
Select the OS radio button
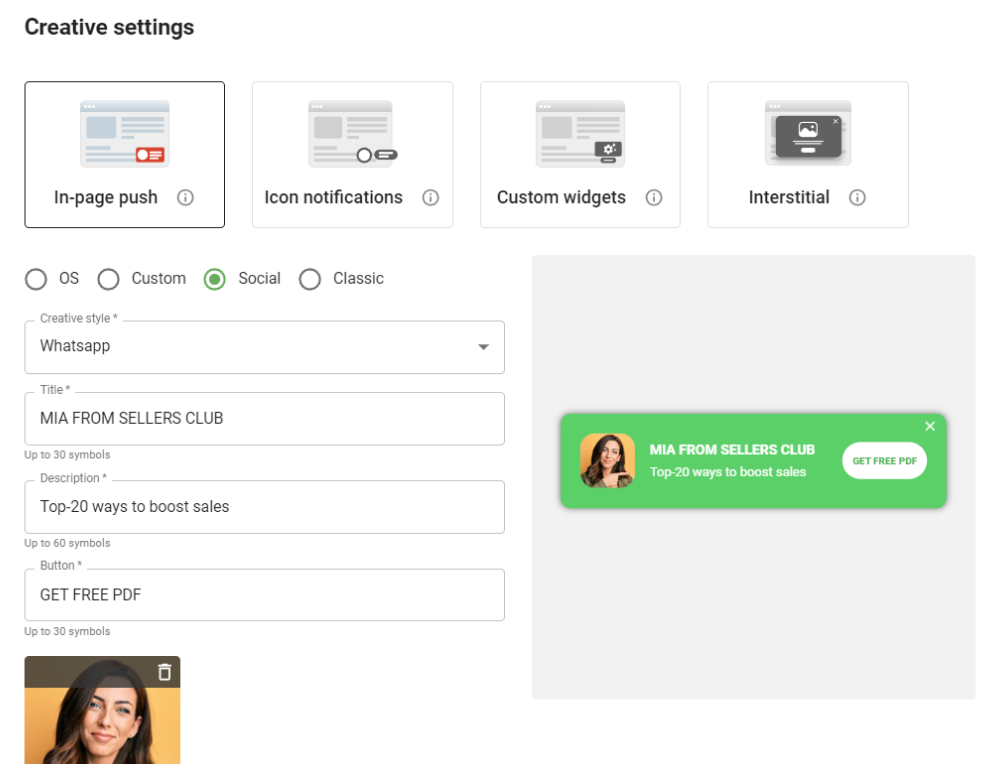click(x=36, y=279)
